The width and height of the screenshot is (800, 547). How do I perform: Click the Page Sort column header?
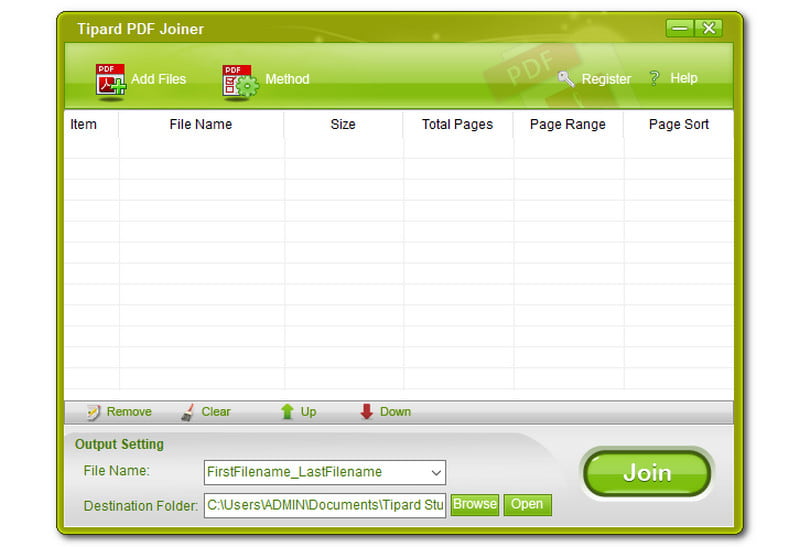pyautogui.click(x=679, y=125)
